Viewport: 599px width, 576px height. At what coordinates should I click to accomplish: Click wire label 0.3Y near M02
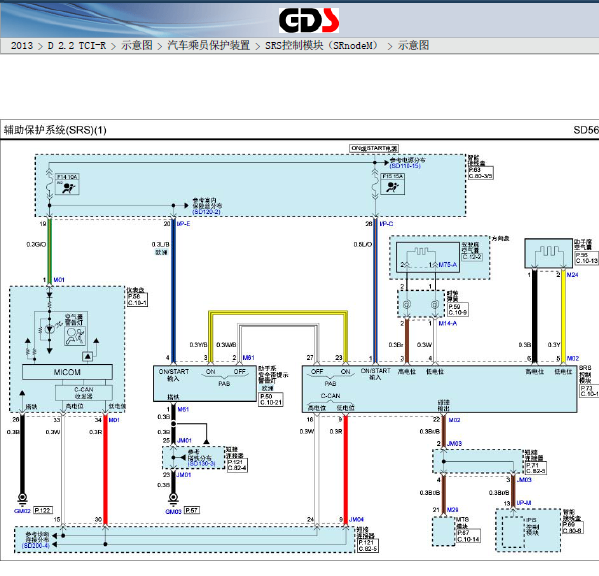click(x=554, y=345)
